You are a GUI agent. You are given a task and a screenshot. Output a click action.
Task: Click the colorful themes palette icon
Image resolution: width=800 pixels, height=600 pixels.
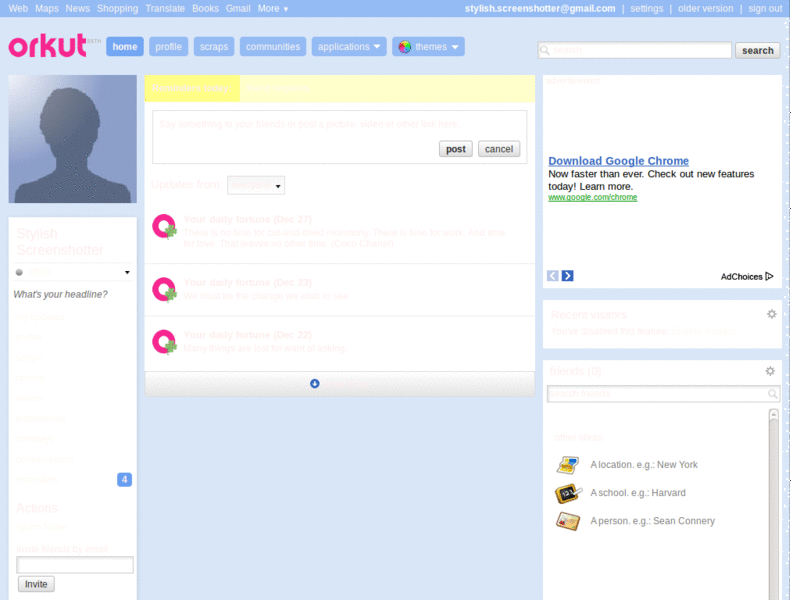click(x=405, y=47)
